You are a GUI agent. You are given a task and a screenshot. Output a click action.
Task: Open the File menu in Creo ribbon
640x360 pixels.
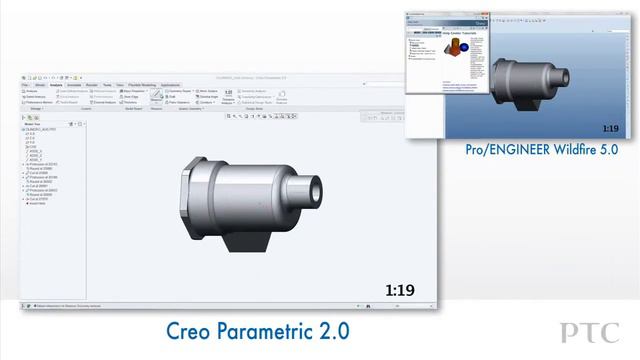point(25,85)
